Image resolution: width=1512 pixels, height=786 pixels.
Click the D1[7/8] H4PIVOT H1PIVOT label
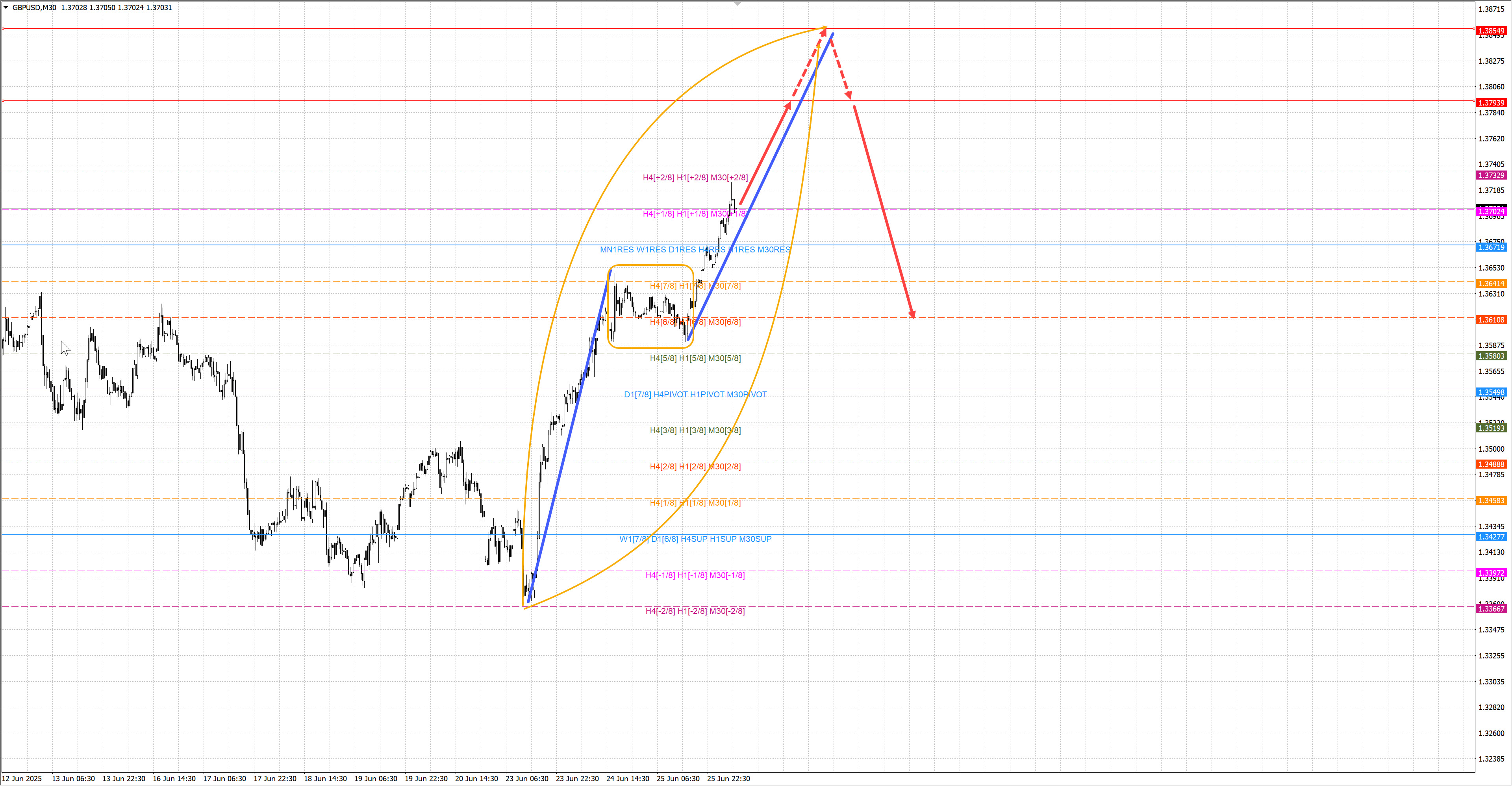695,395
